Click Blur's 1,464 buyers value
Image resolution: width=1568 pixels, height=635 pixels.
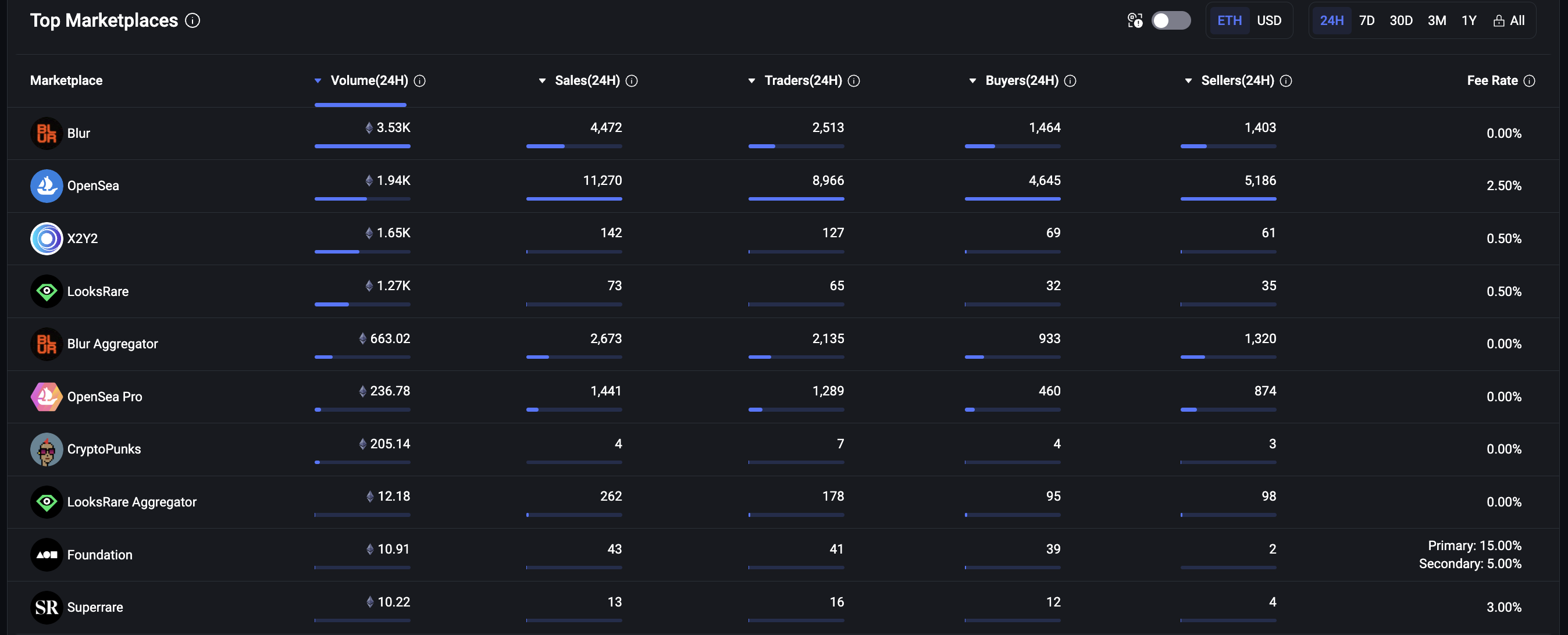[x=1045, y=128]
